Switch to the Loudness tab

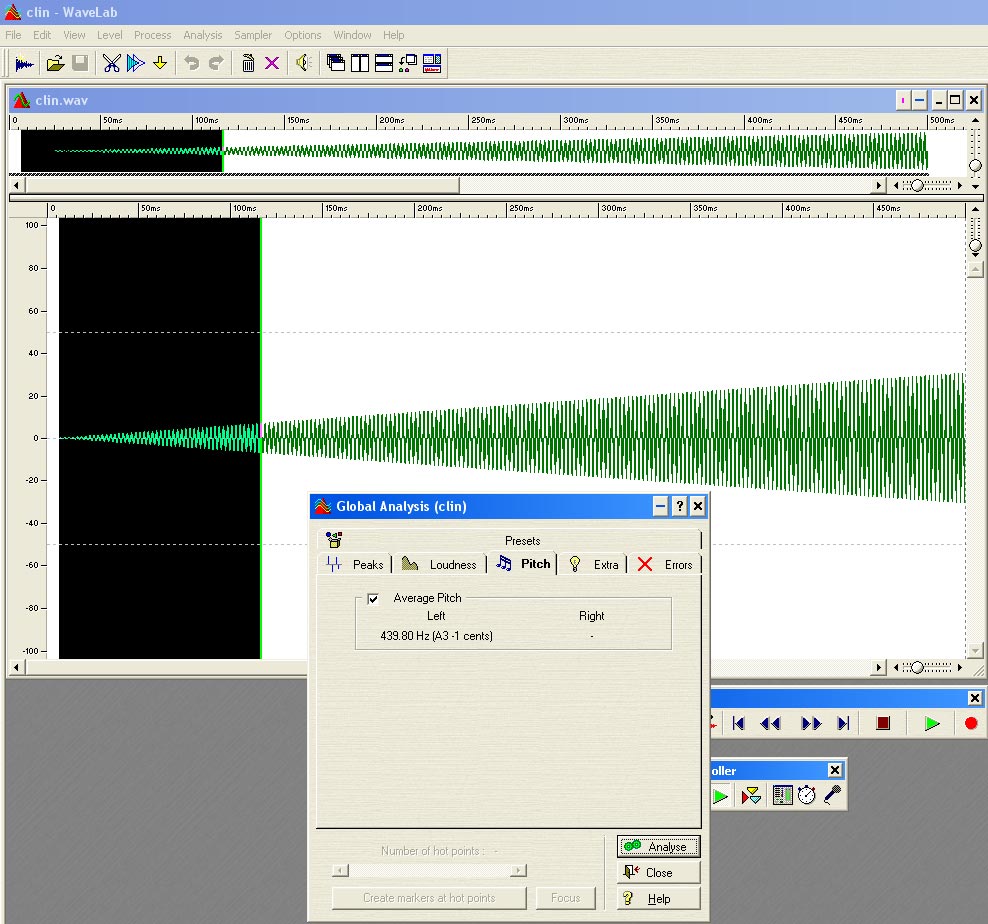442,565
